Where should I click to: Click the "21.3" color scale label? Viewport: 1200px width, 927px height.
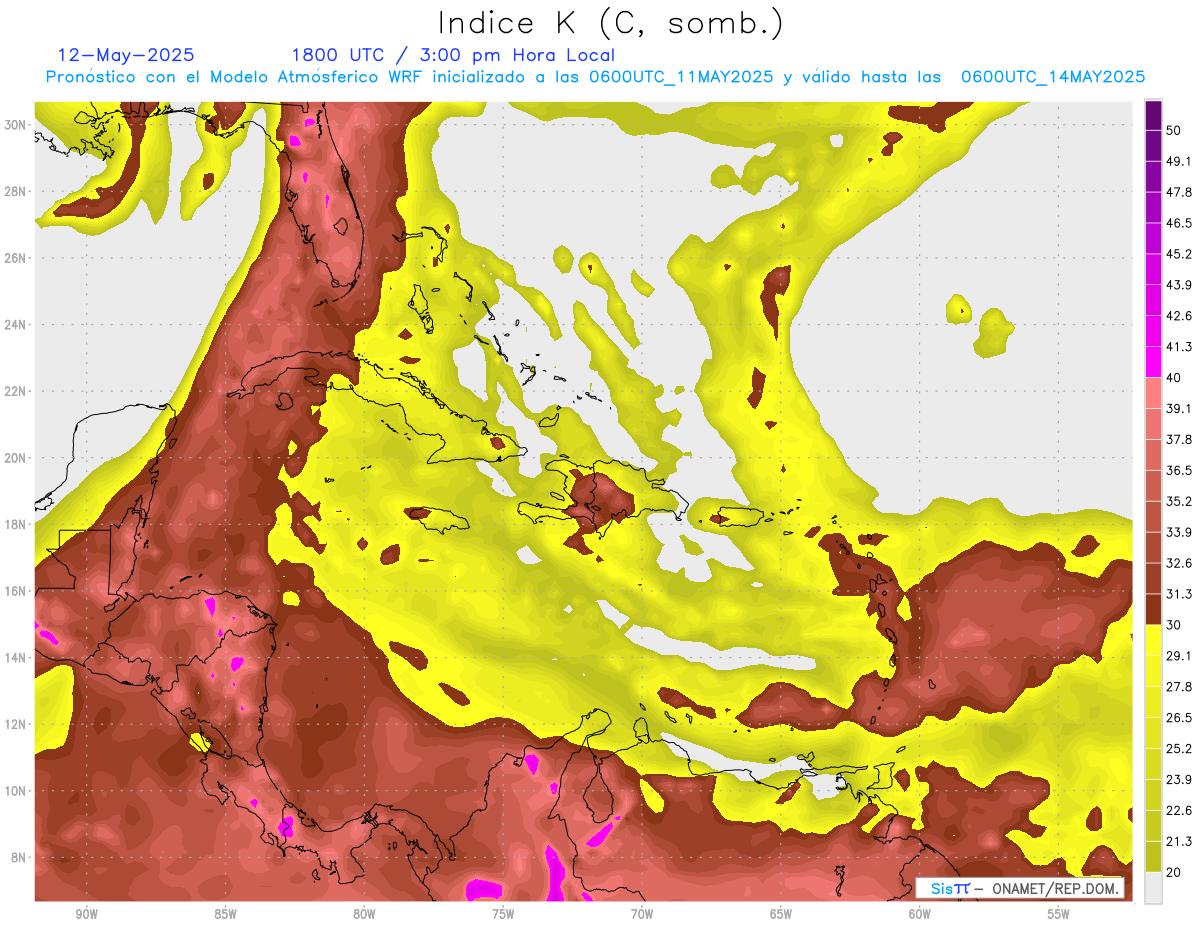(x=1179, y=841)
